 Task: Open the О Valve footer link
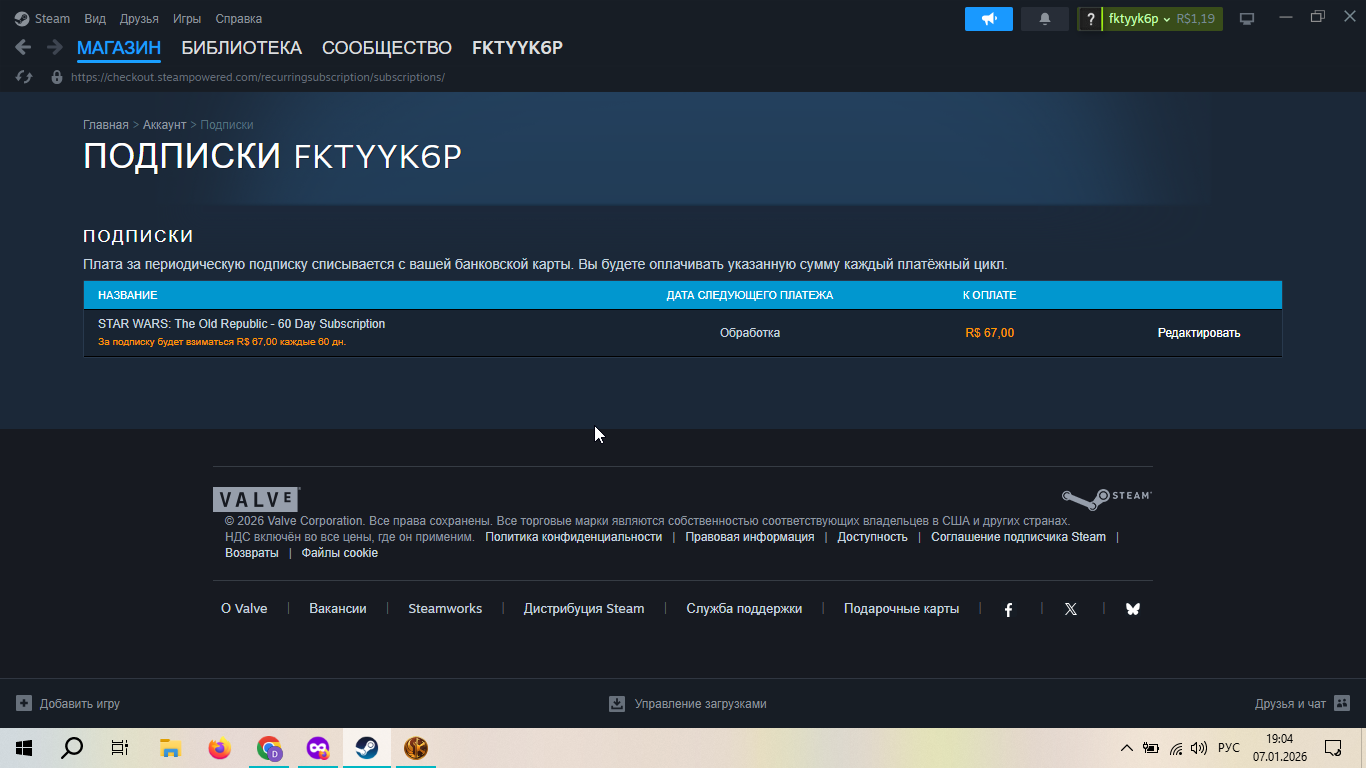pos(244,609)
